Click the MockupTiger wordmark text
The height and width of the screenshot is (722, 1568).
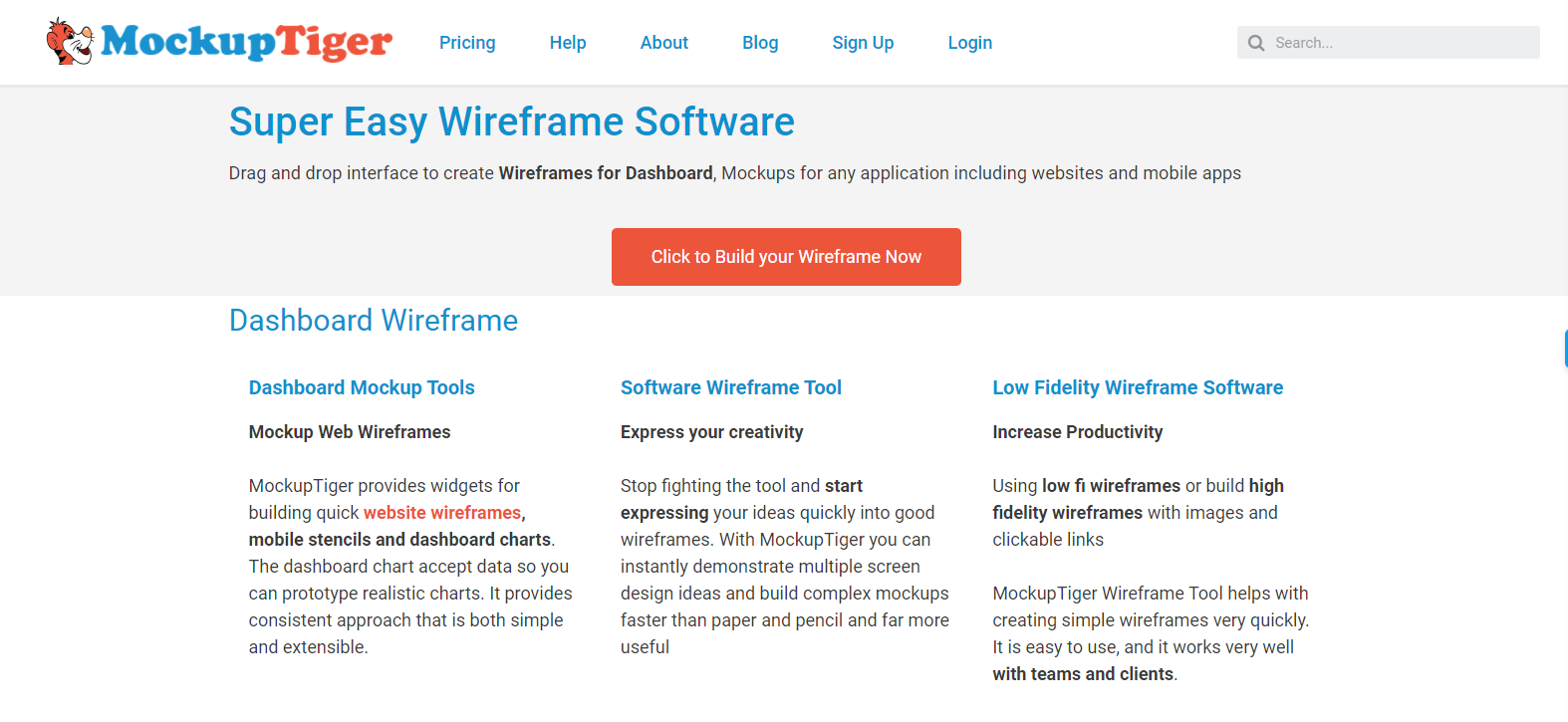pyautogui.click(x=247, y=42)
